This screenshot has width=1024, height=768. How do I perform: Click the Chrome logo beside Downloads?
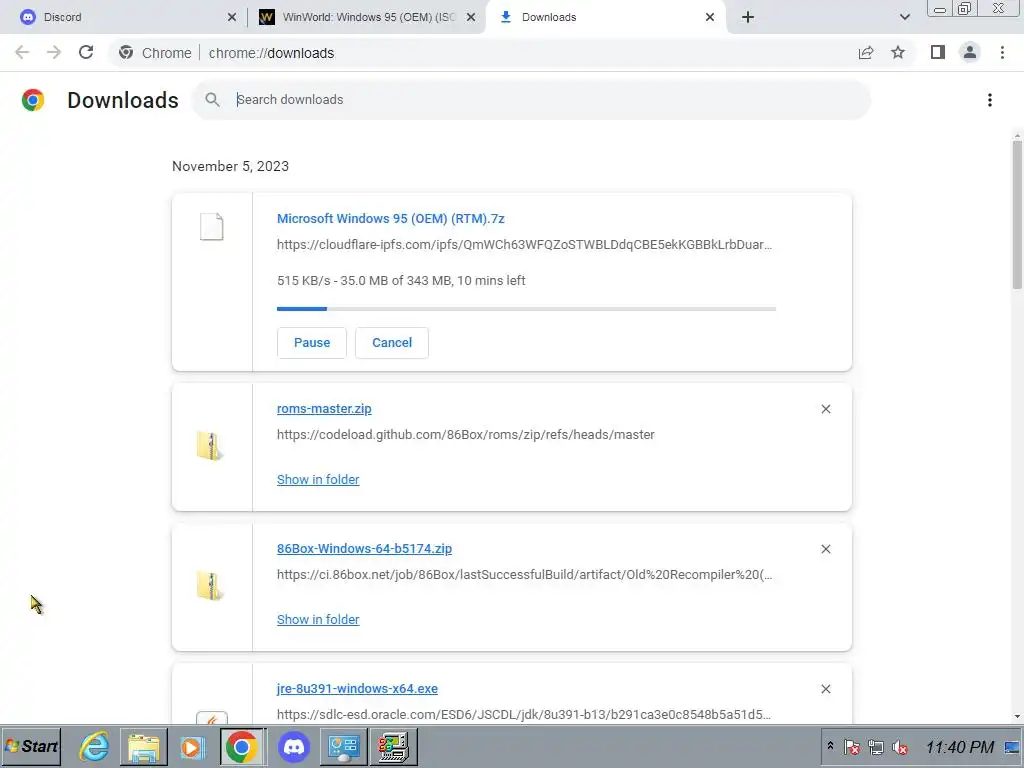click(33, 100)
